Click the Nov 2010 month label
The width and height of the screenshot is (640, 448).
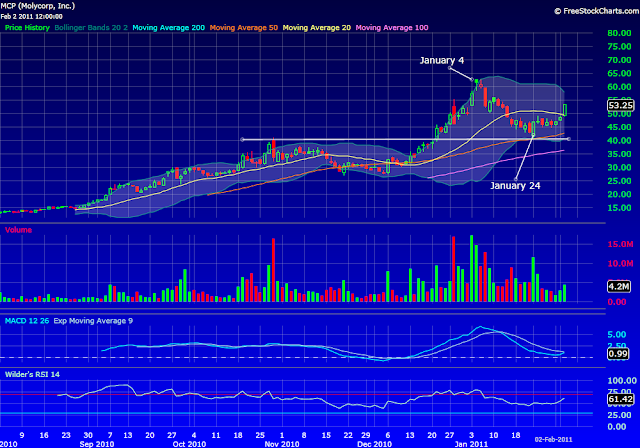tap(282, 444)
